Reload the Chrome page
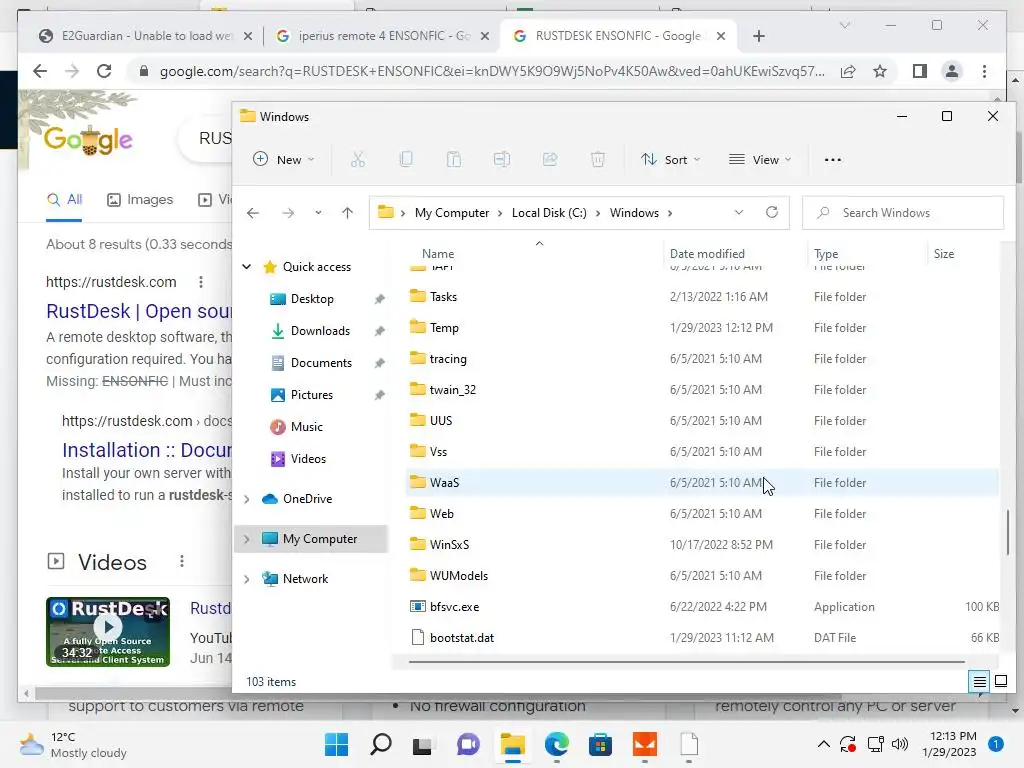 tap(104, 71)
